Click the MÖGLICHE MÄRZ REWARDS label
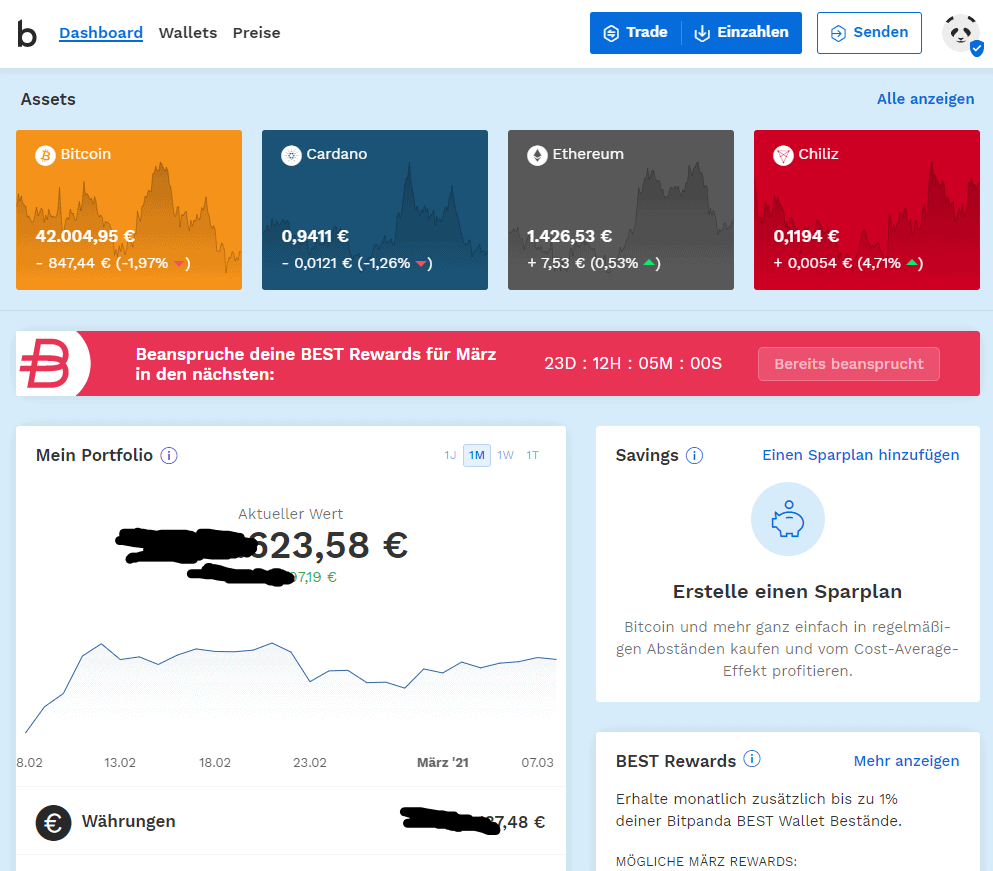Image resolution: width=993 pixels, height=871 pixels. pyautogui.click(x=706, y=861)
